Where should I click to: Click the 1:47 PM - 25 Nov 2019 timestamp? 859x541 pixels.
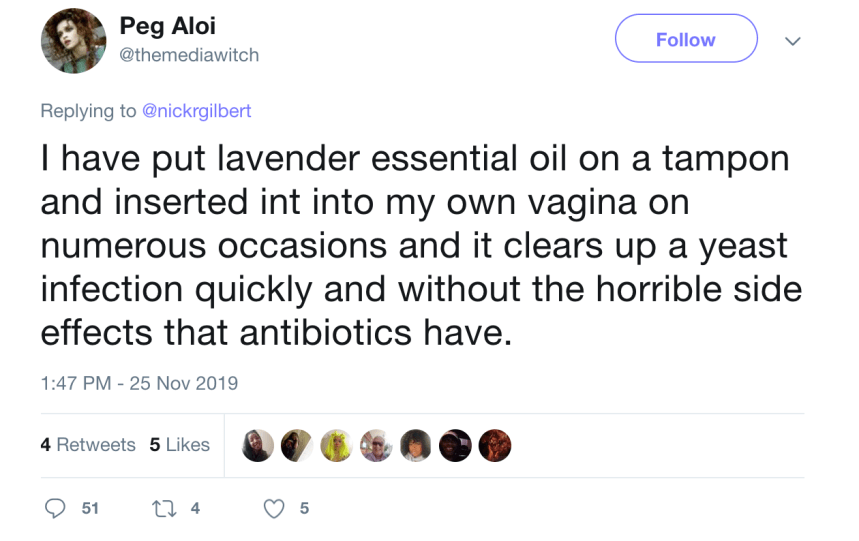(139, 383)
